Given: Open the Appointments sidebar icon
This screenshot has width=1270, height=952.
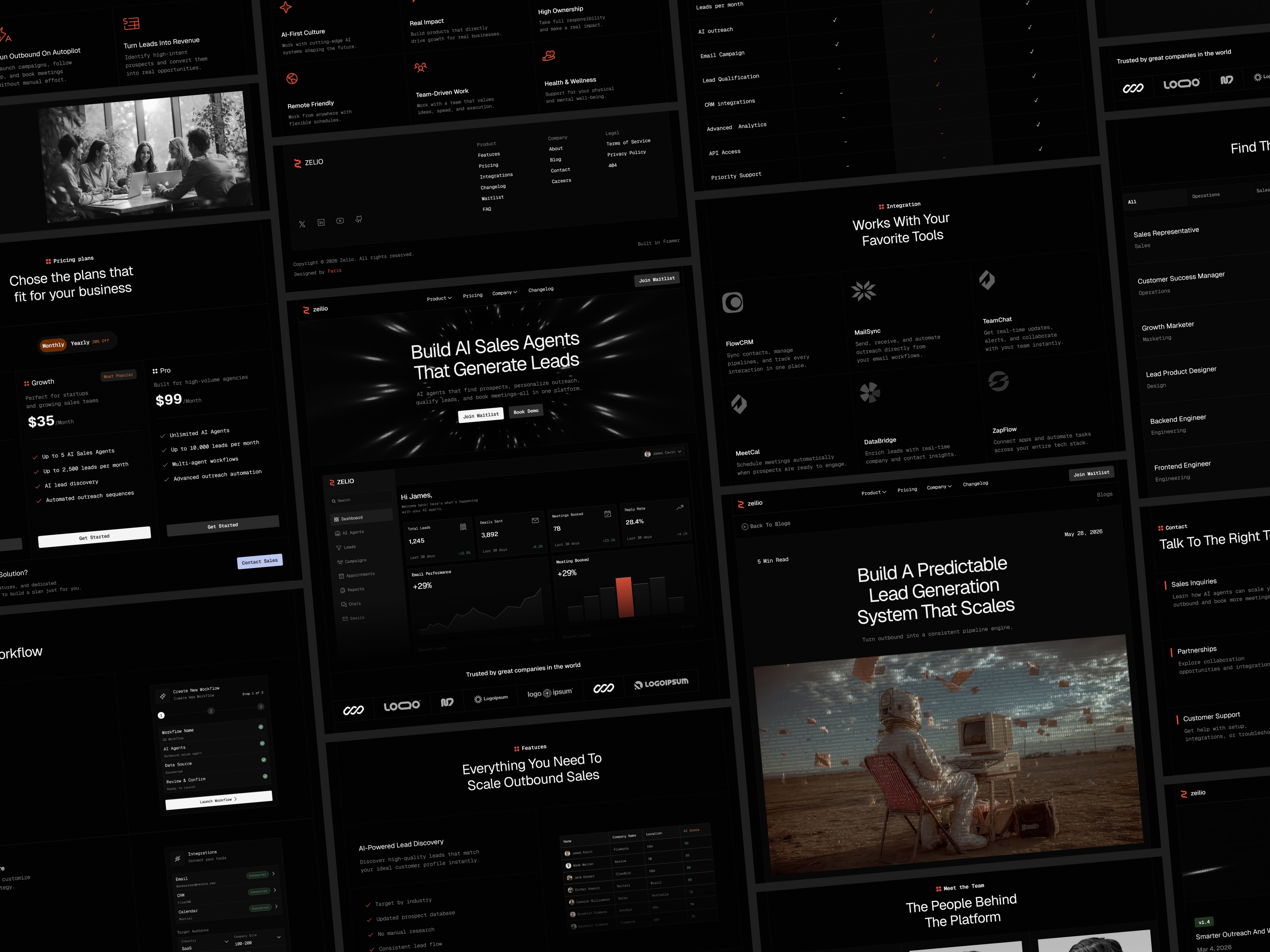Looking at the screenshot, I should click(341, 576).
